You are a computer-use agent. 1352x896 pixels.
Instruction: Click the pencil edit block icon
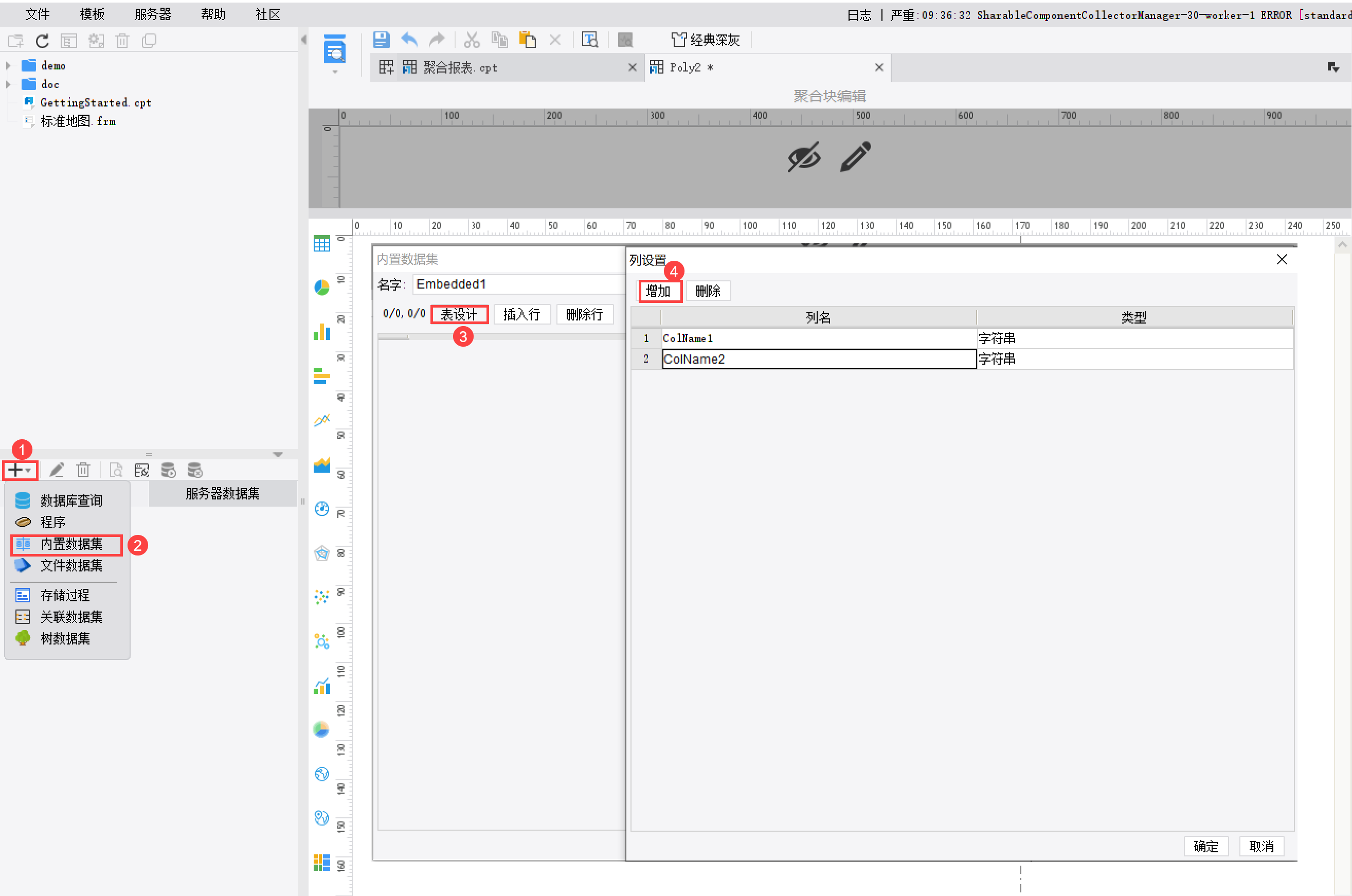(855, 156)
